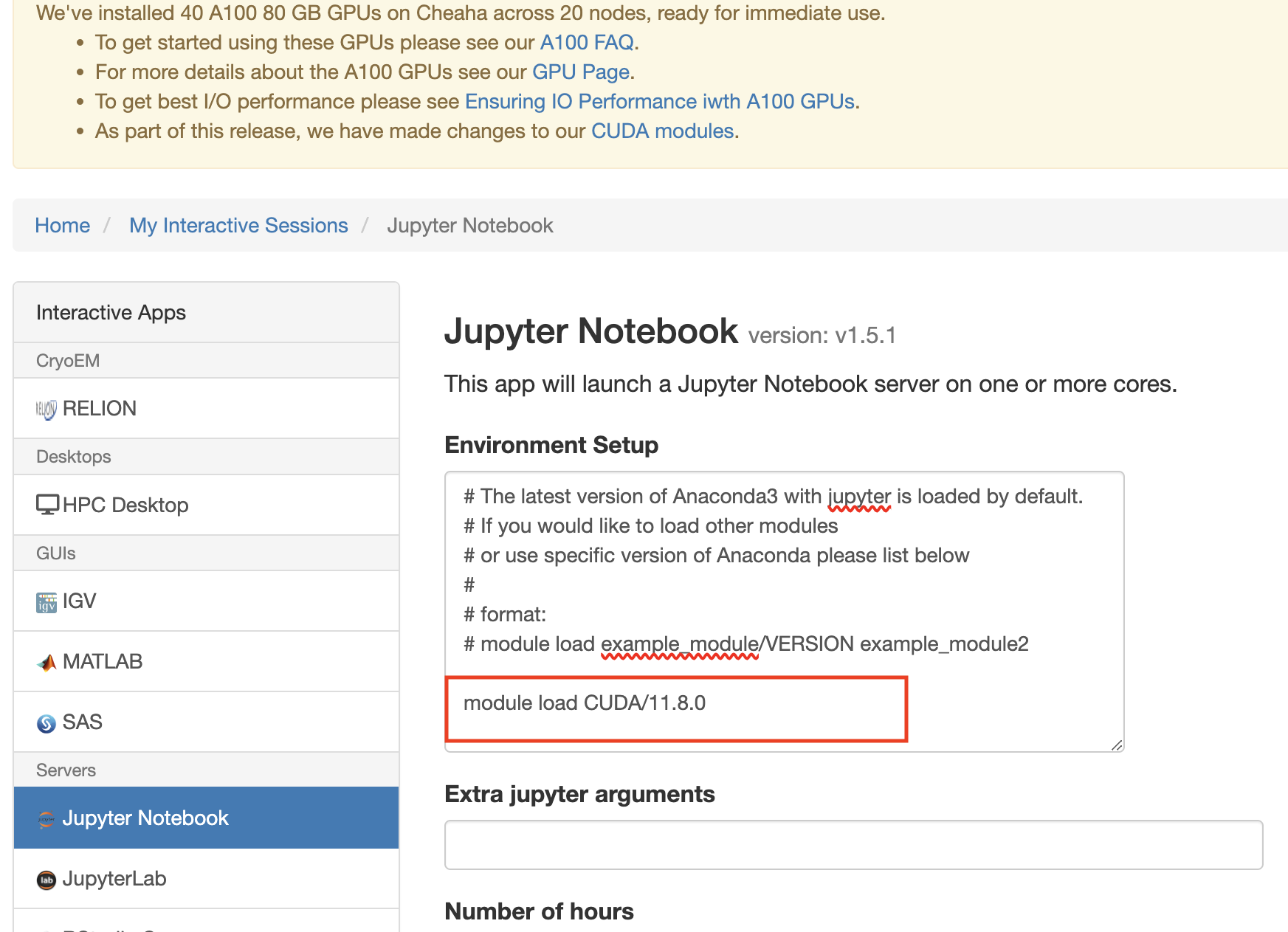Image resolution: width=1288 pixels, height=932 pixels.
Task: Choose JupyterLab in the Servers section
Action: click(x=114, y=879)
